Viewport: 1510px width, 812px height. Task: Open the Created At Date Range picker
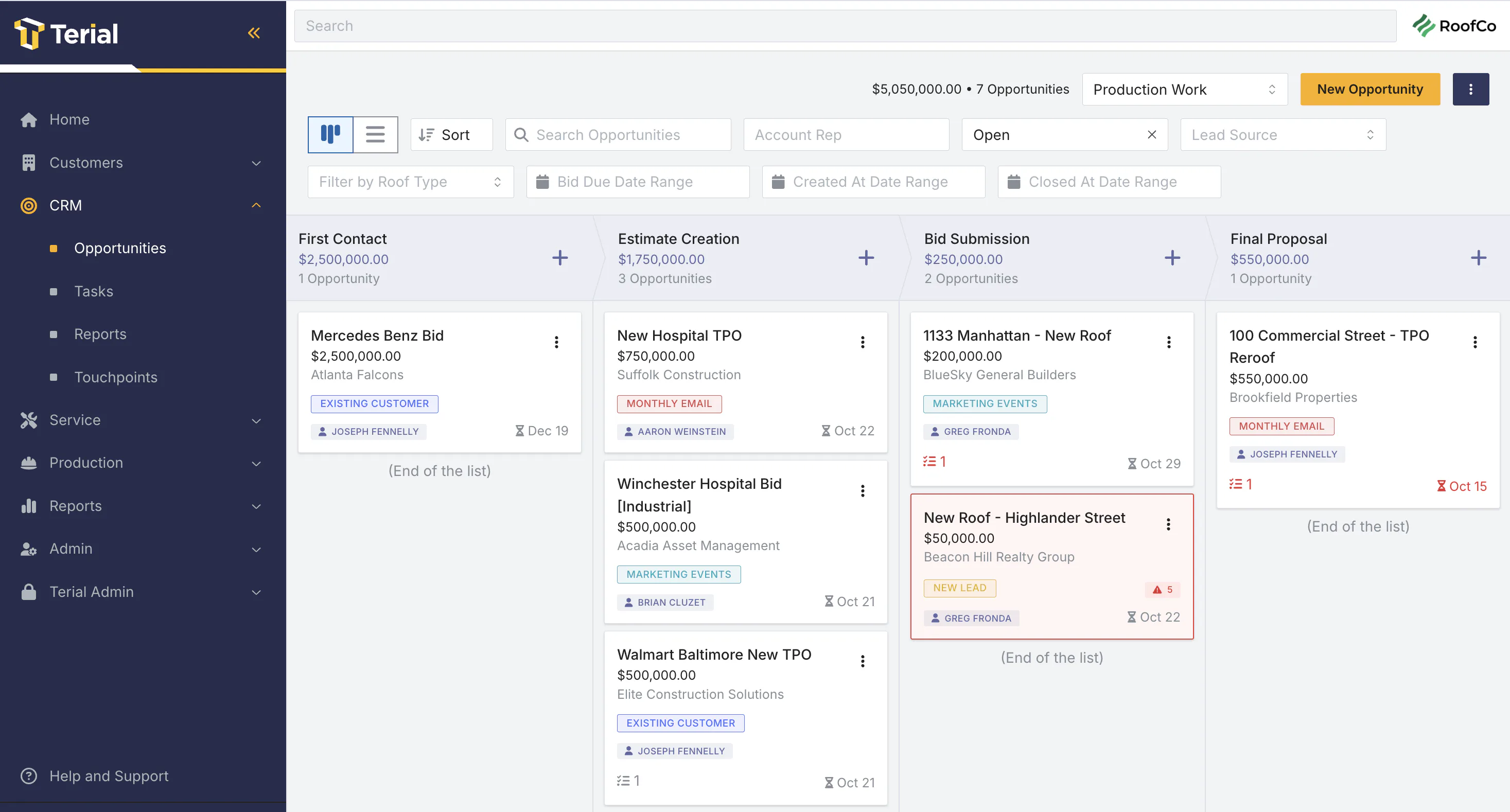click(873, 182)
